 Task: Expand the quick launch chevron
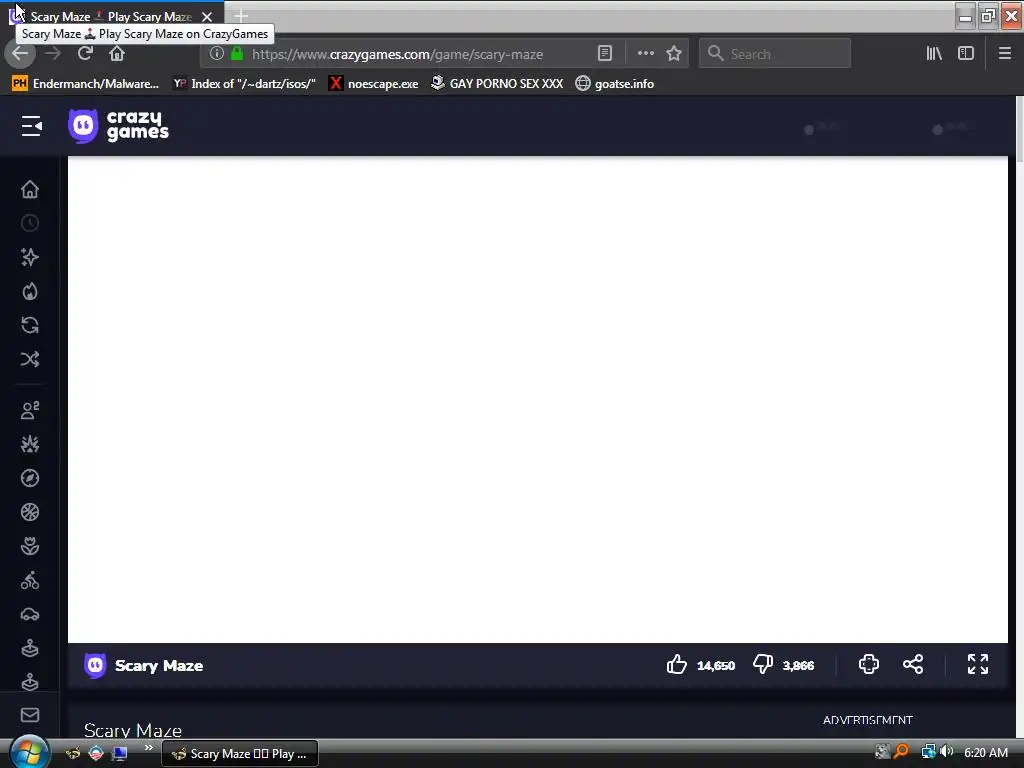point(148,748)
